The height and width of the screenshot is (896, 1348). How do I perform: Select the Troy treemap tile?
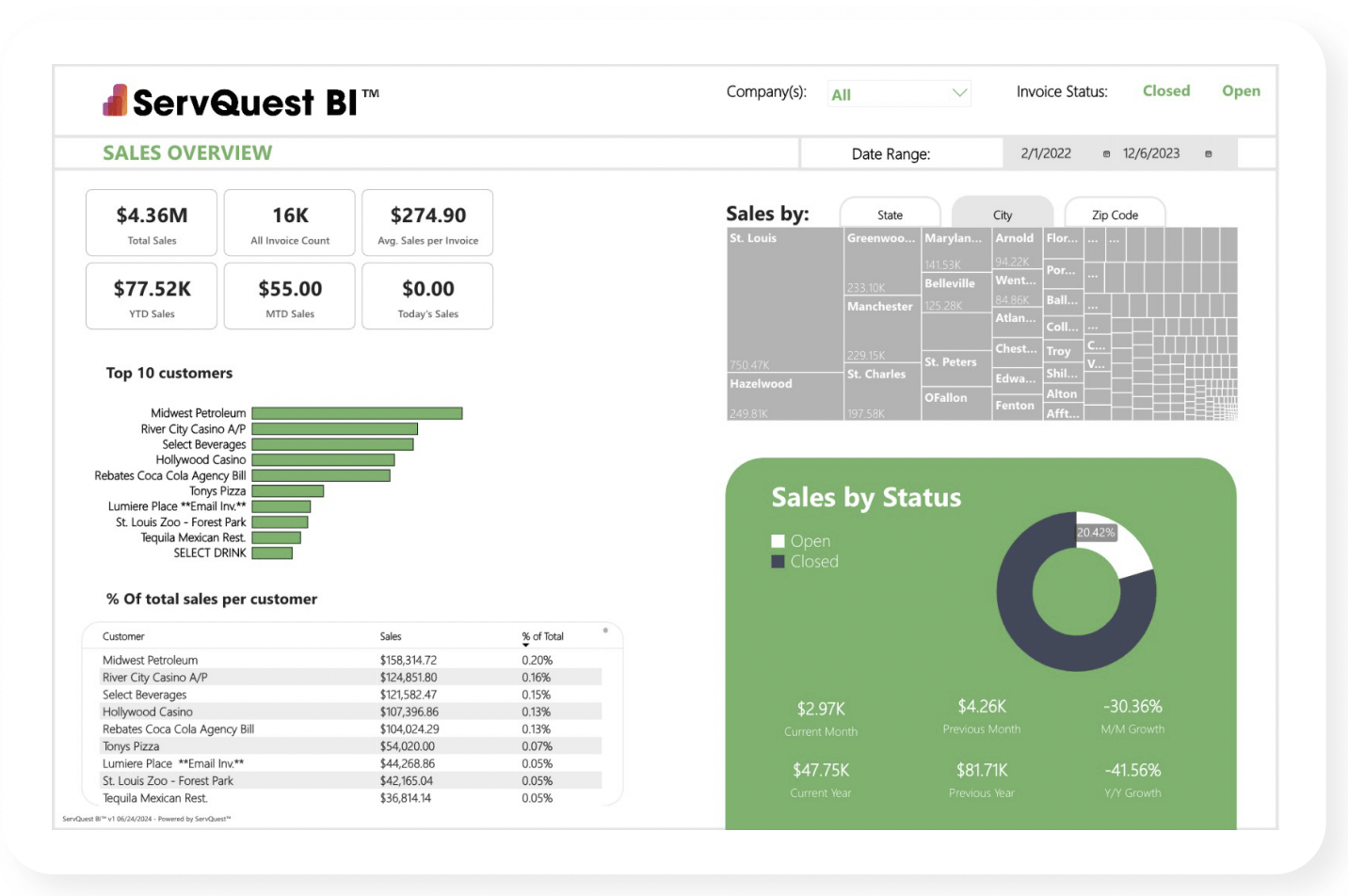1064,351
